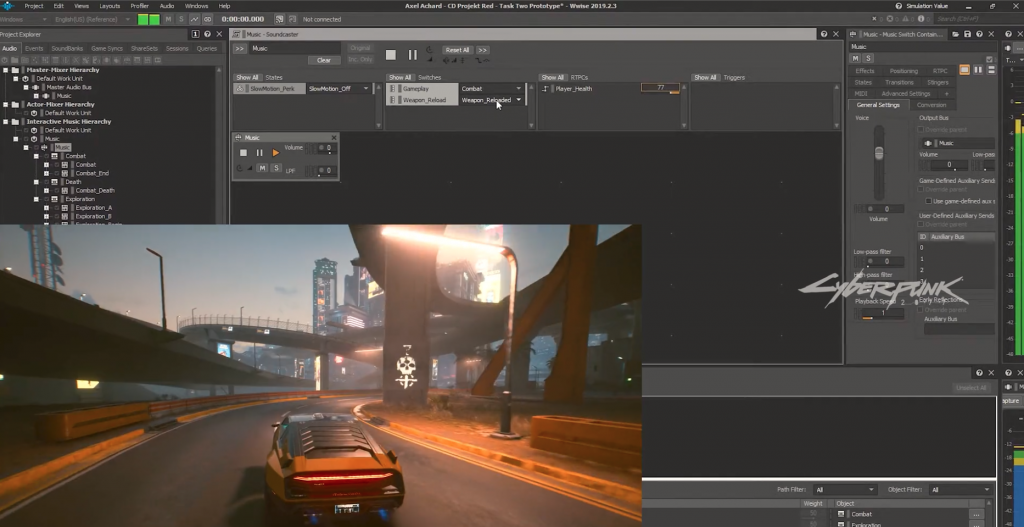Switch to the Events tab in Project Explorer

(34, 48)
